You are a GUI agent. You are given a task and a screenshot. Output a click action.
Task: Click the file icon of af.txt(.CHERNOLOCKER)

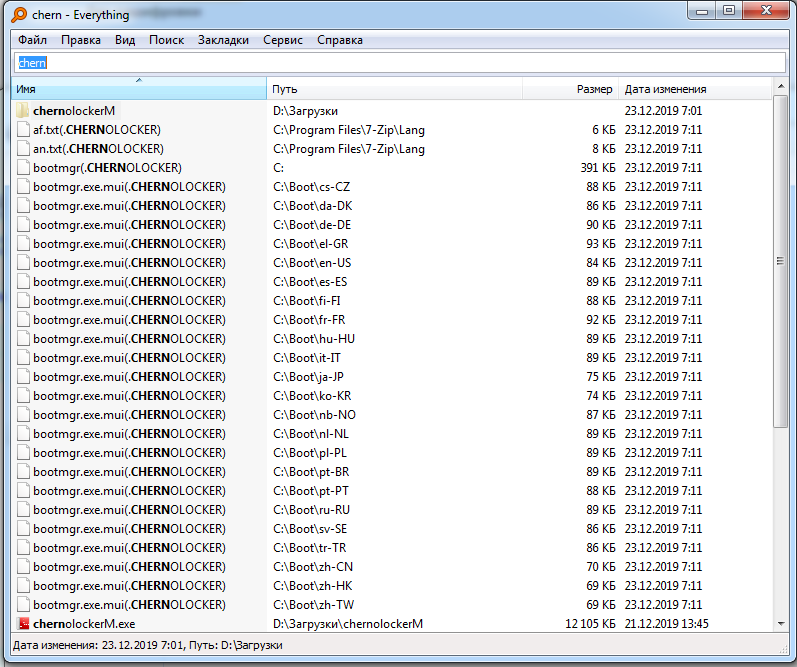pos(23,130)
